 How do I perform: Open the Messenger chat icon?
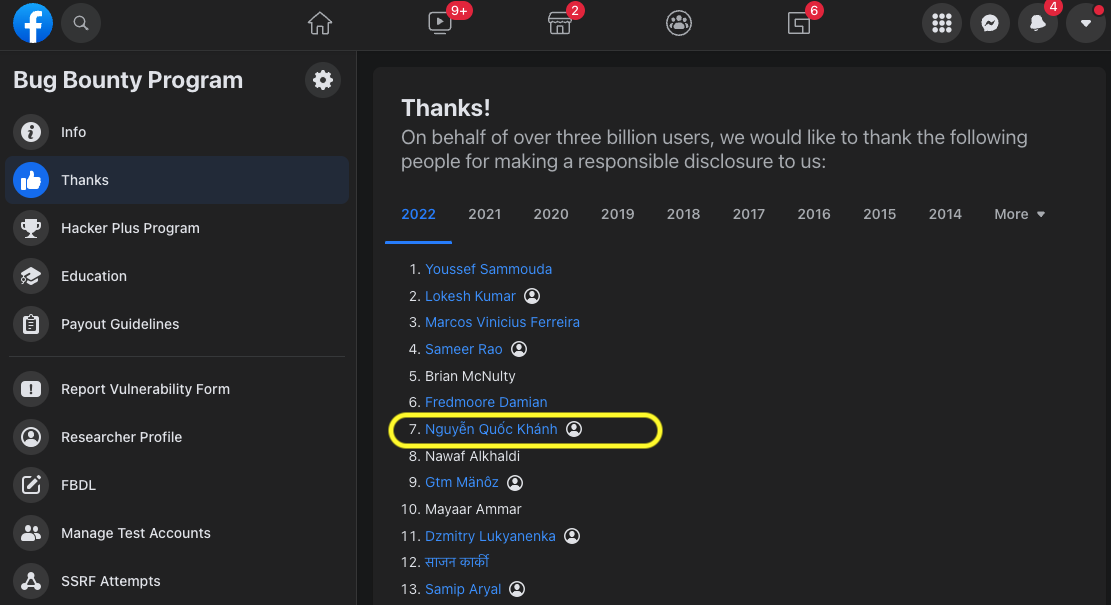tap(990, 23)
